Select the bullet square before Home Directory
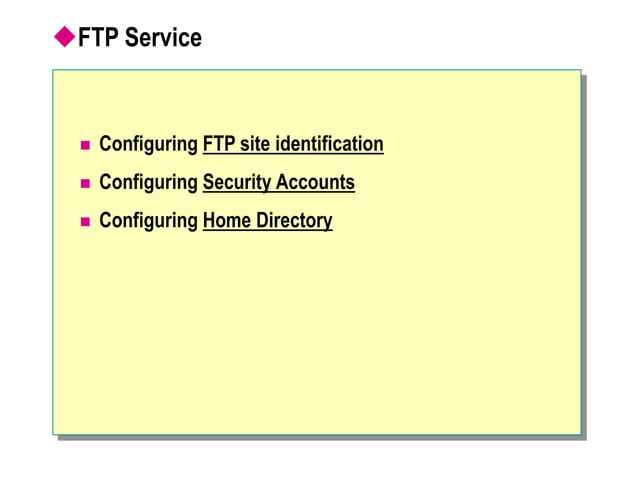Screen dimensions: 638x478 [x=85, y=222]
